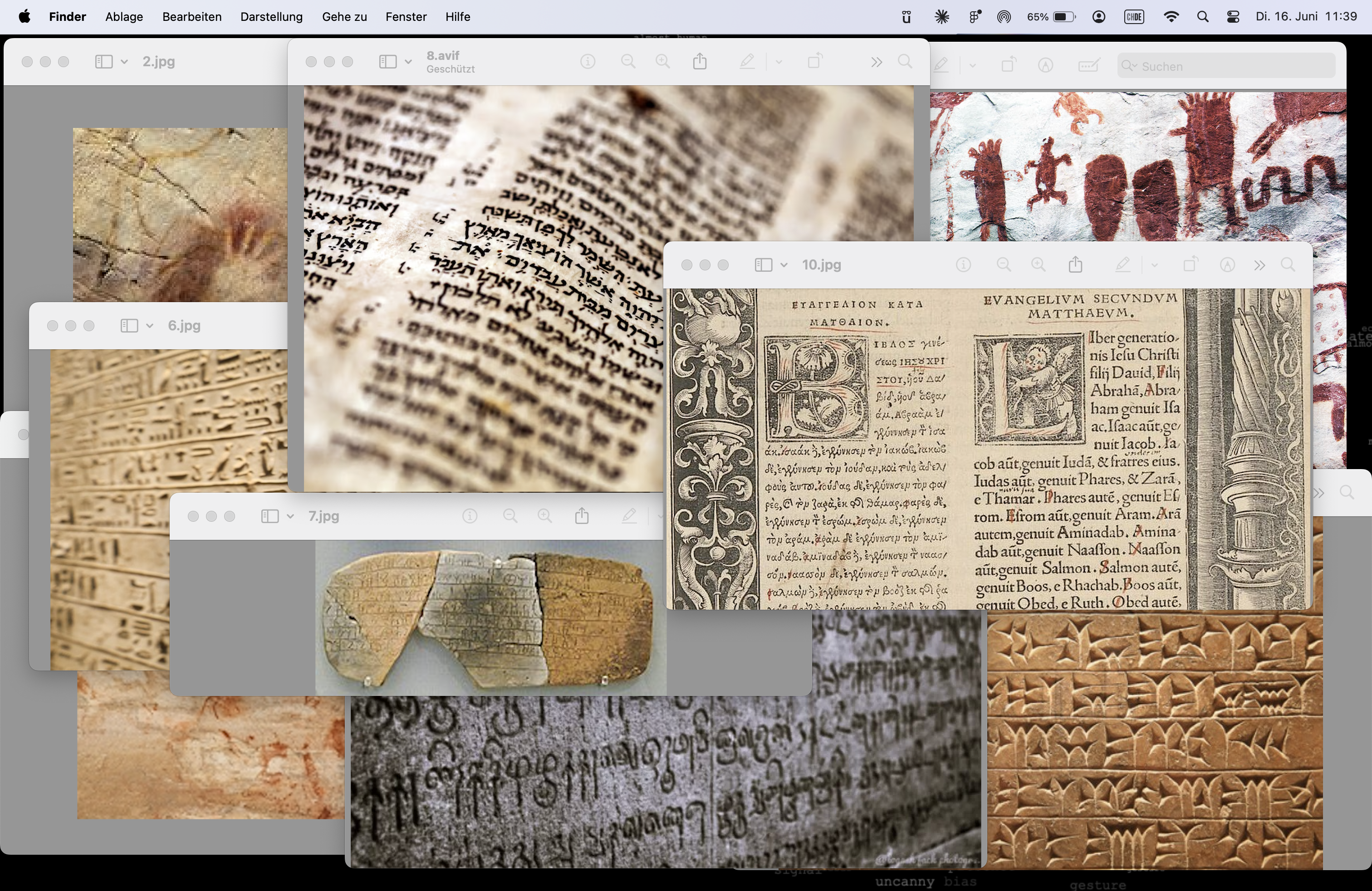The width and height of the screenshot is (1372, 891).
Task: Share the 10.jpg file
Action: pyautogui.click(x=1075, y=264)
